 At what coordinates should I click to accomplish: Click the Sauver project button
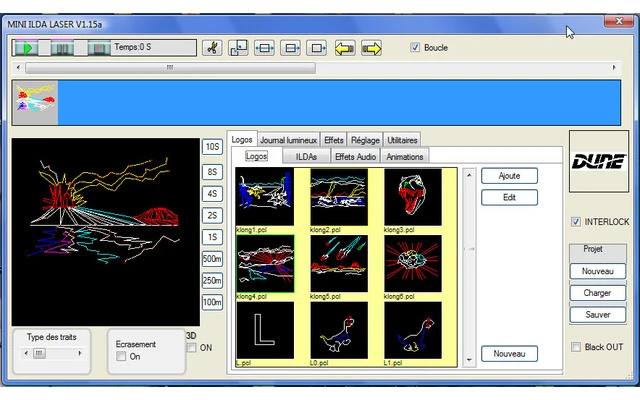pyautogui.click(x=598, y=315)
